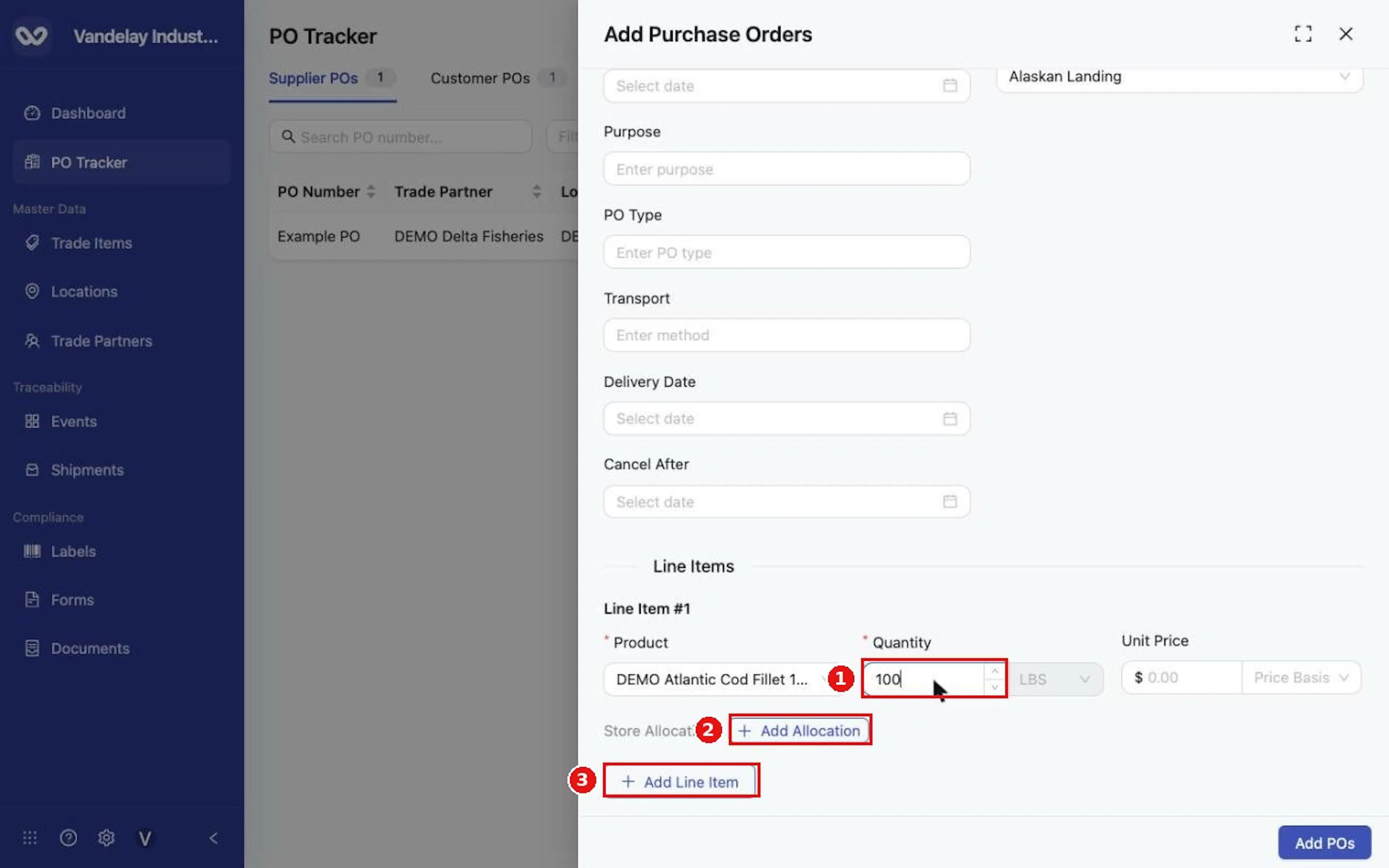Open the Forms page
1389x868 pixels.
click(x=121, y=600)
